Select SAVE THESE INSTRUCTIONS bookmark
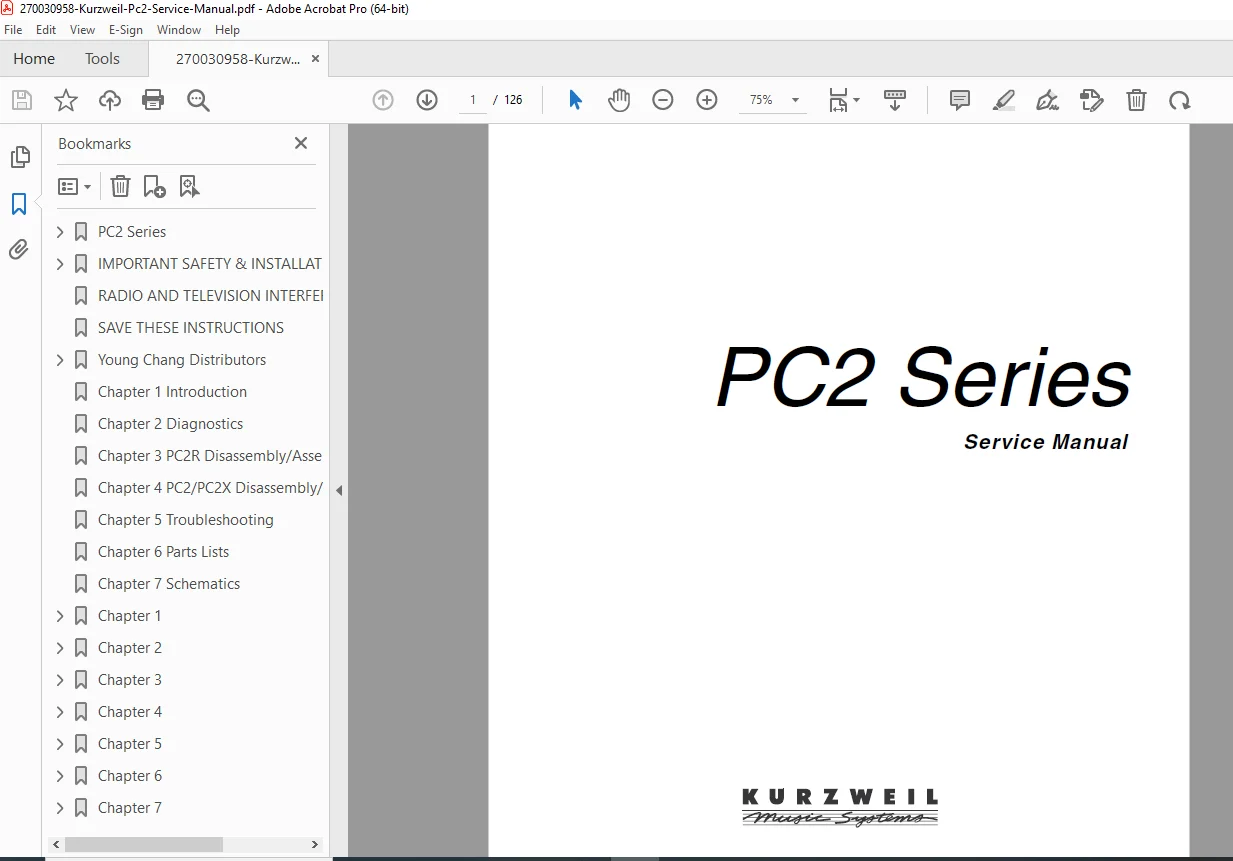Screen dimensions: 1233x861 (191, 328)
